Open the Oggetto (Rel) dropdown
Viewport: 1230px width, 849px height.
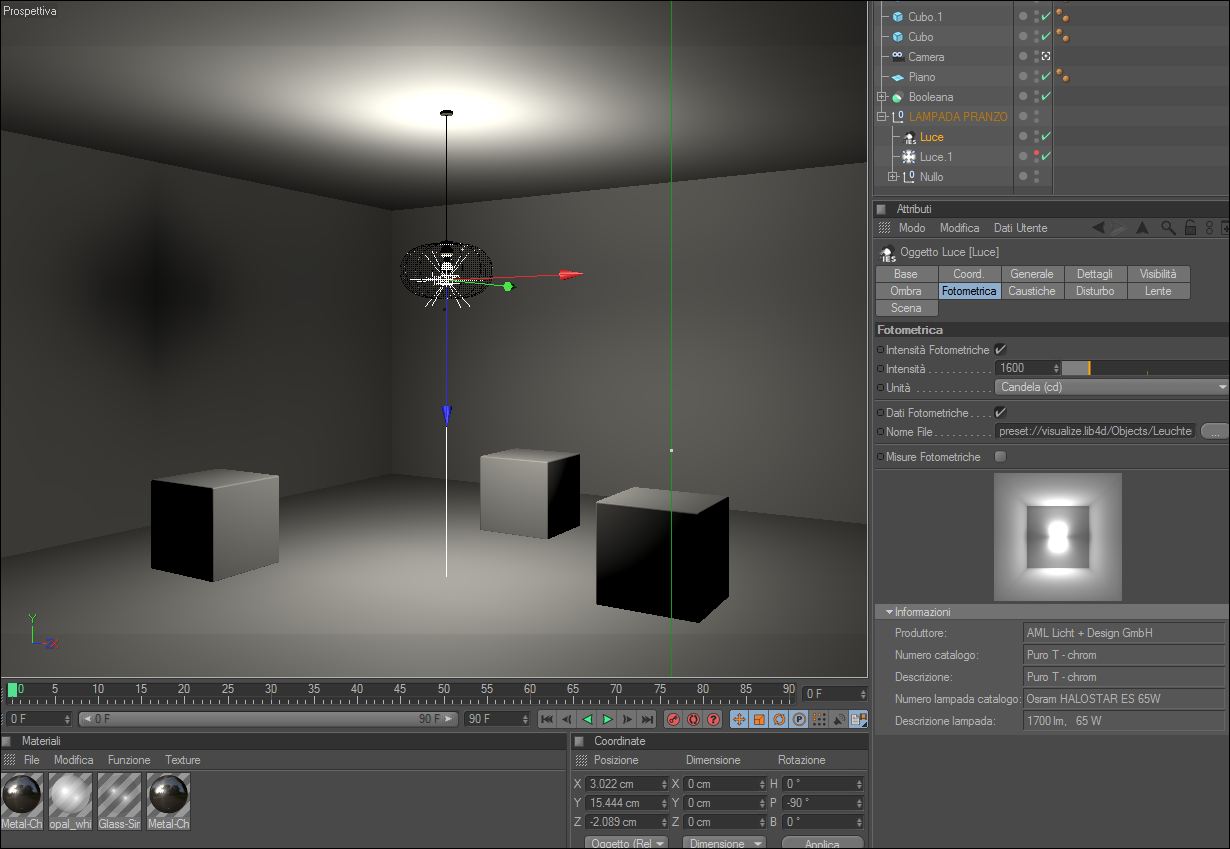[626, 843]
